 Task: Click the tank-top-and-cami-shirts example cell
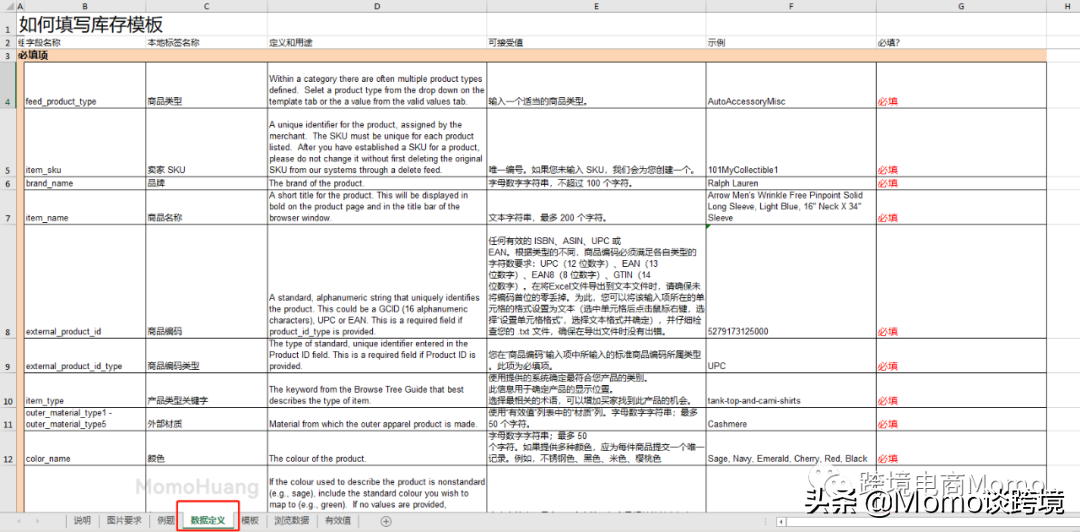(x=791, y=390)
